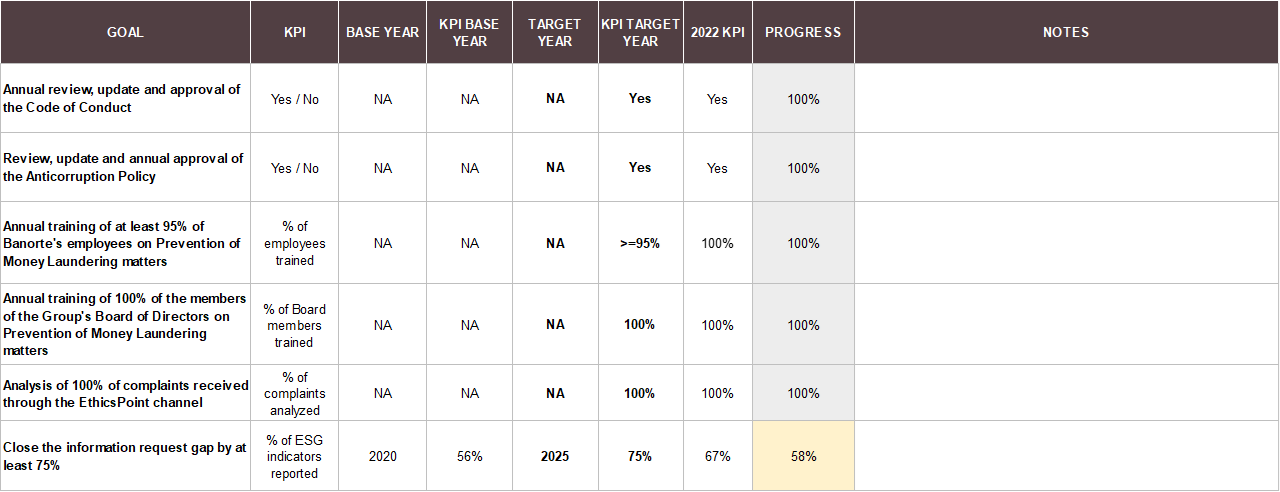
Task: Click the '% of complaints analyzed' cell
Action: click(294, 393)
